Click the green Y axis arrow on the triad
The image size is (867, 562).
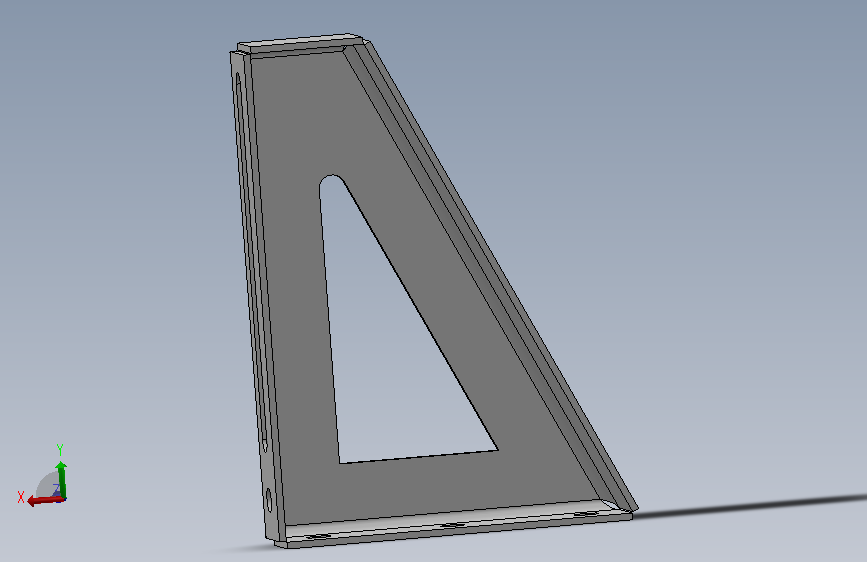(61, 479)
